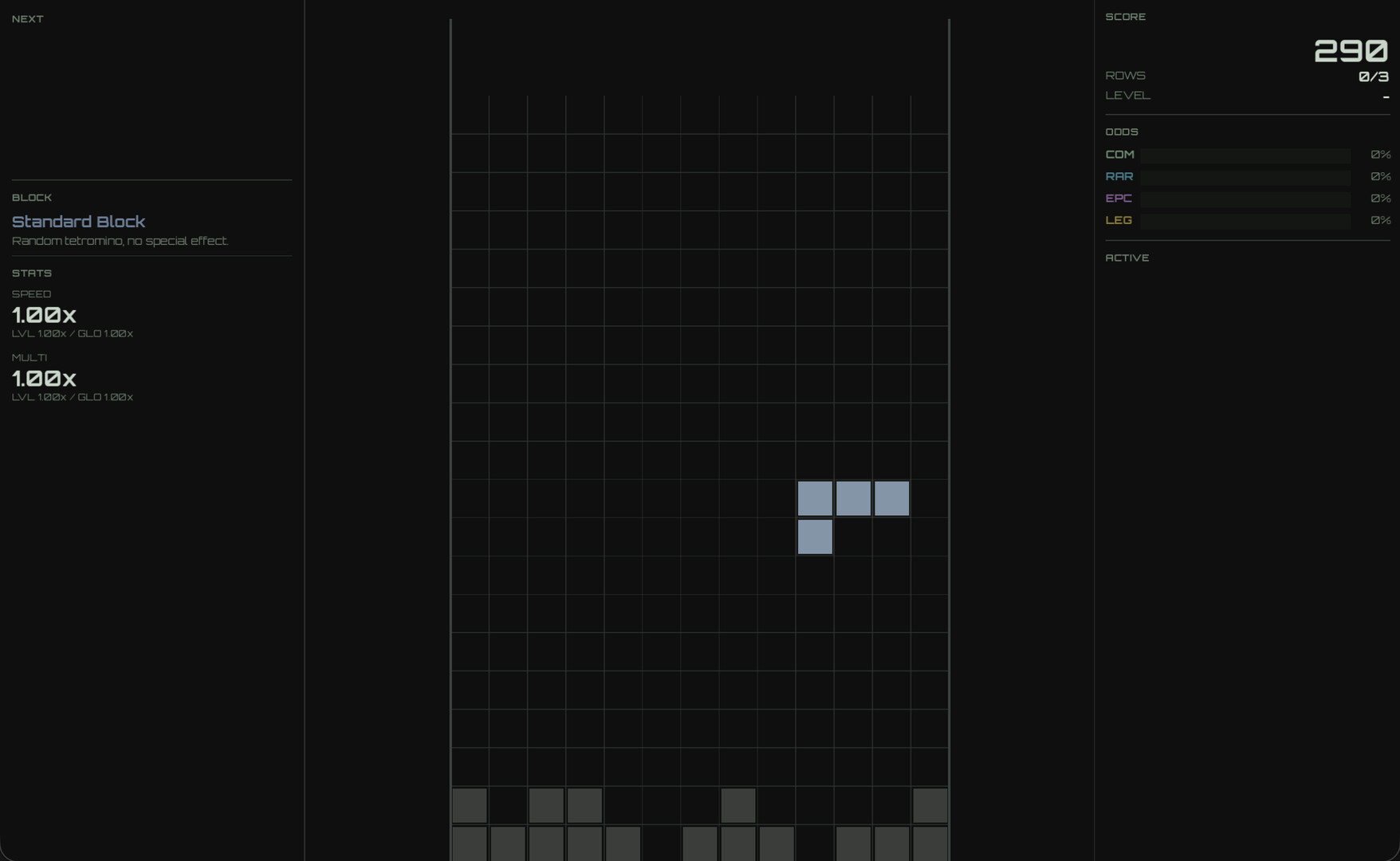Click the LEG odds label
This screenshot has width=1400, height=861.
click(x=1119, y=221)
